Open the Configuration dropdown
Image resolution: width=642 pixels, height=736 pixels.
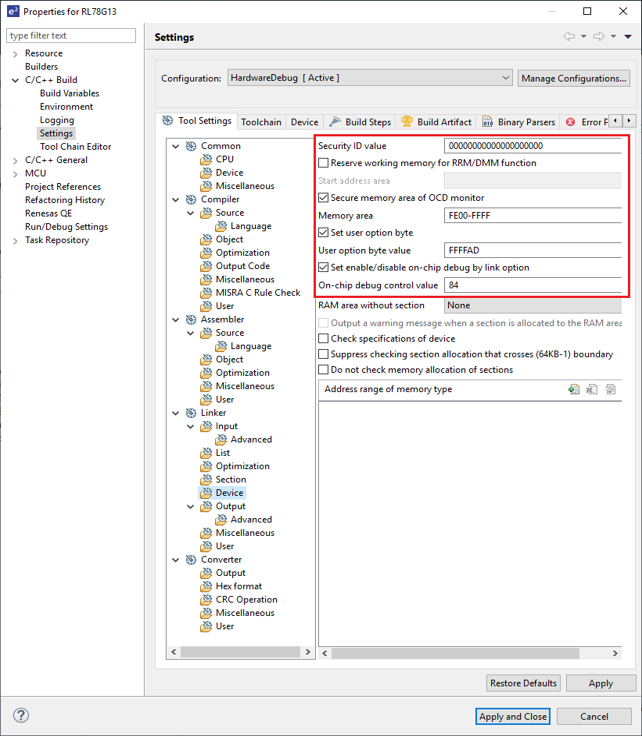370,78
